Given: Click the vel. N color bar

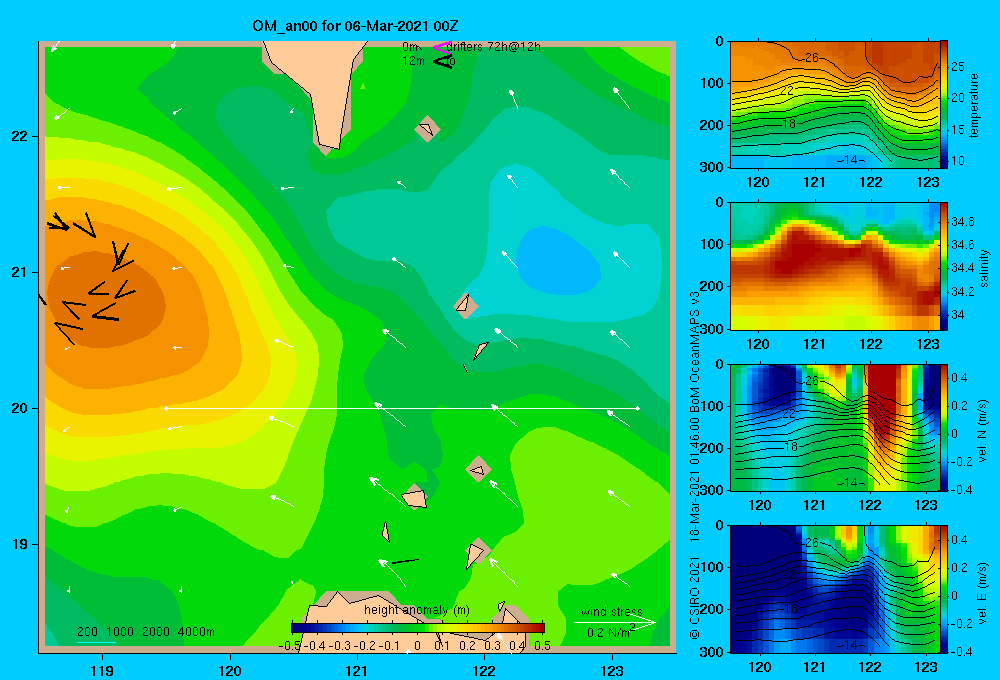Looking at the screenshot, I should 944,427.
